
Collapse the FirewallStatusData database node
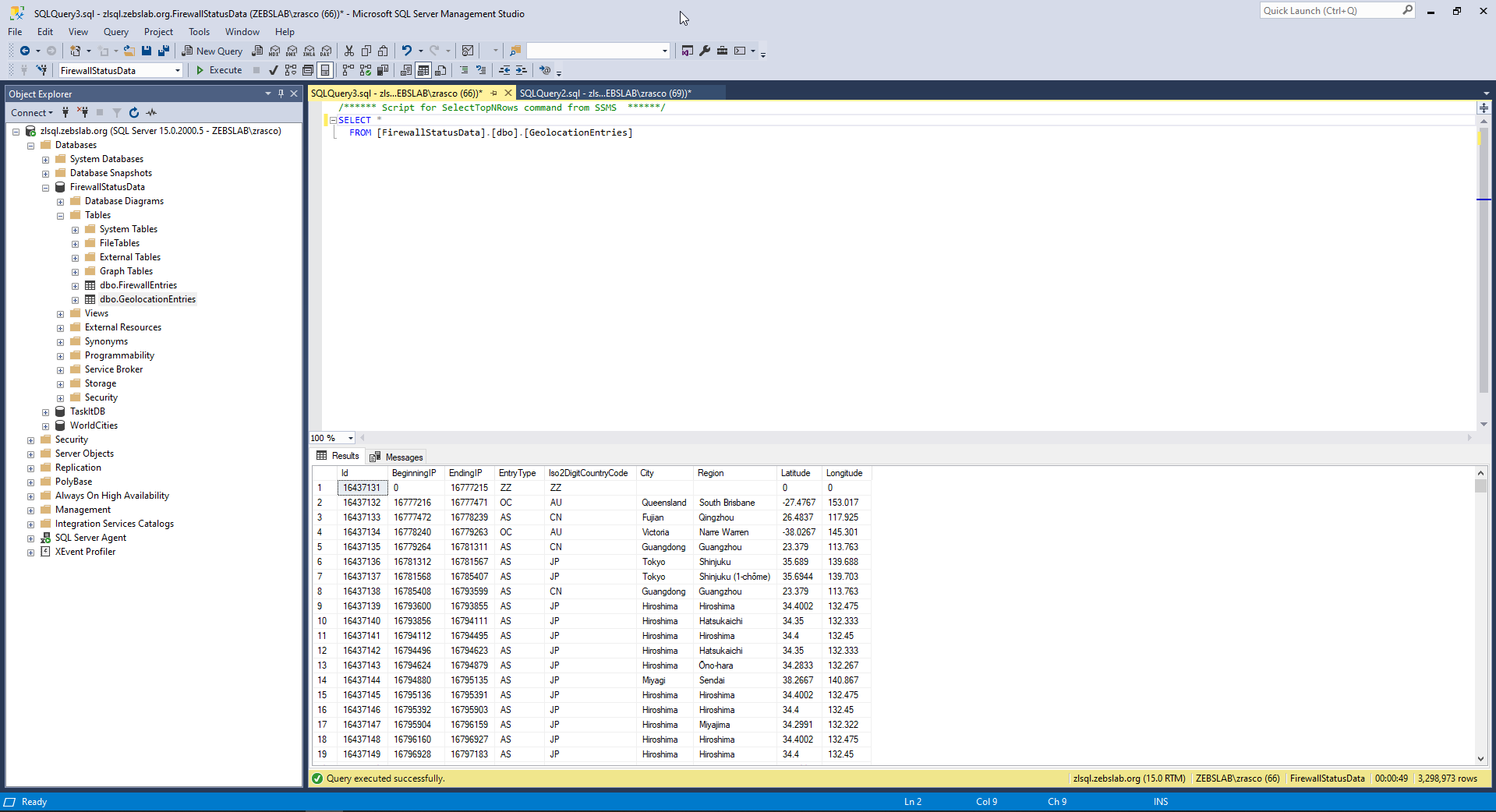45,188
